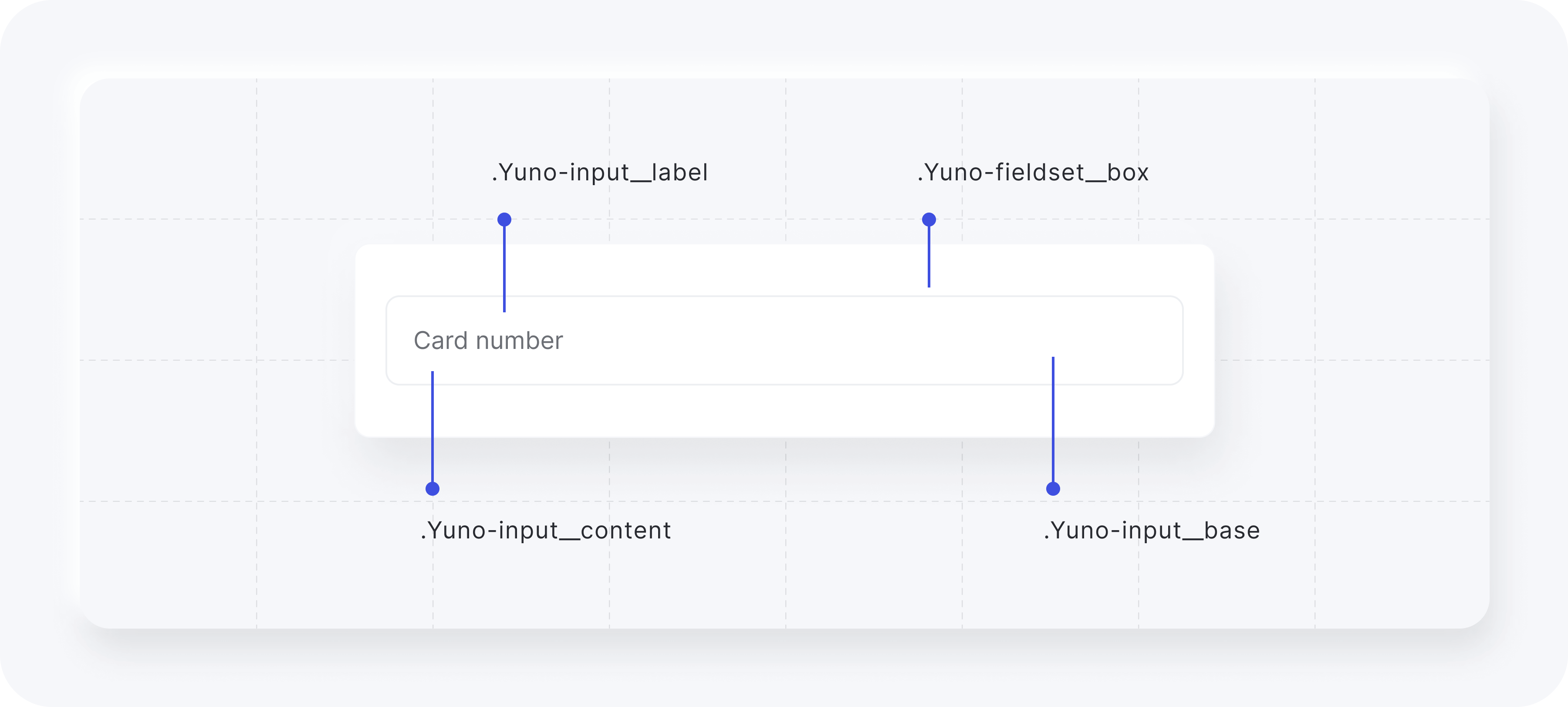
Task: Click the blue connector line from .Yuno-input__label
Action: pos(504,268)
